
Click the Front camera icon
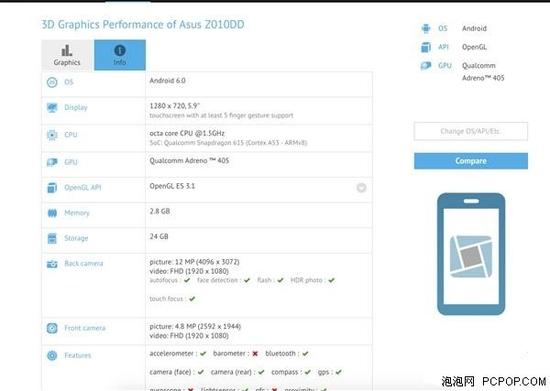pyautogui.click(x=52, y=328)
